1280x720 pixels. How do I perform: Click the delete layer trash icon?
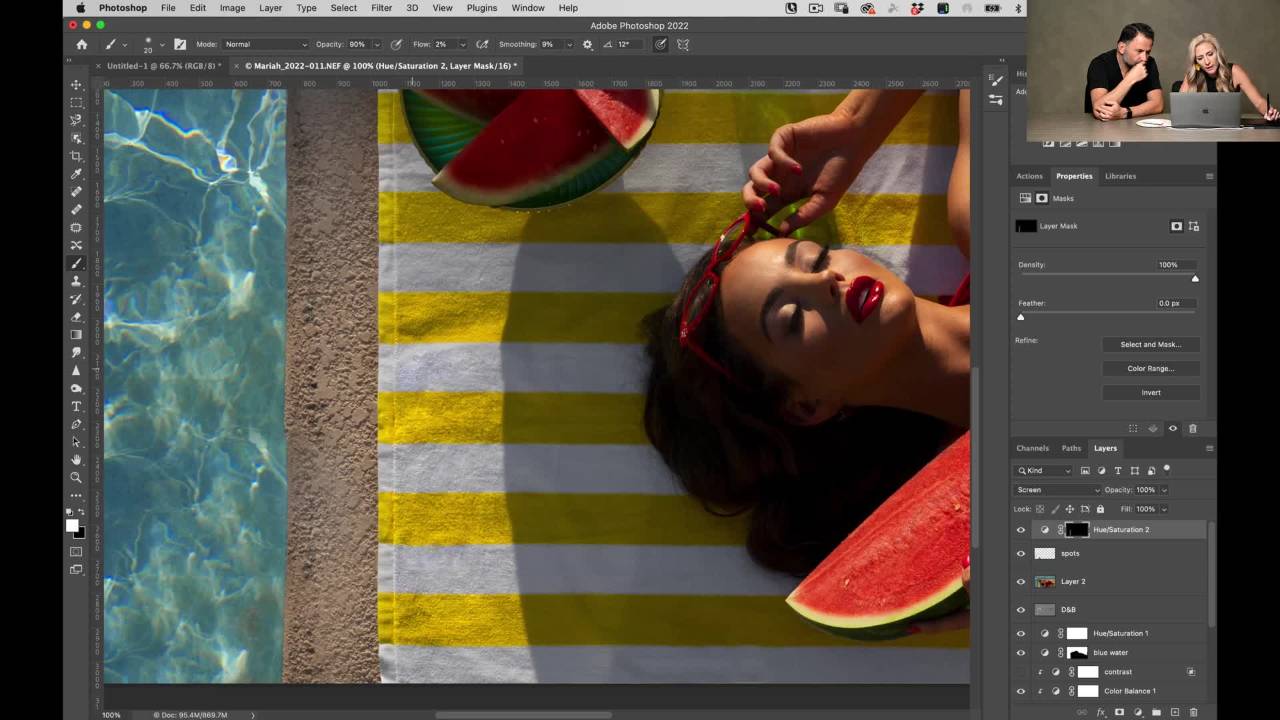point(1193,712)
